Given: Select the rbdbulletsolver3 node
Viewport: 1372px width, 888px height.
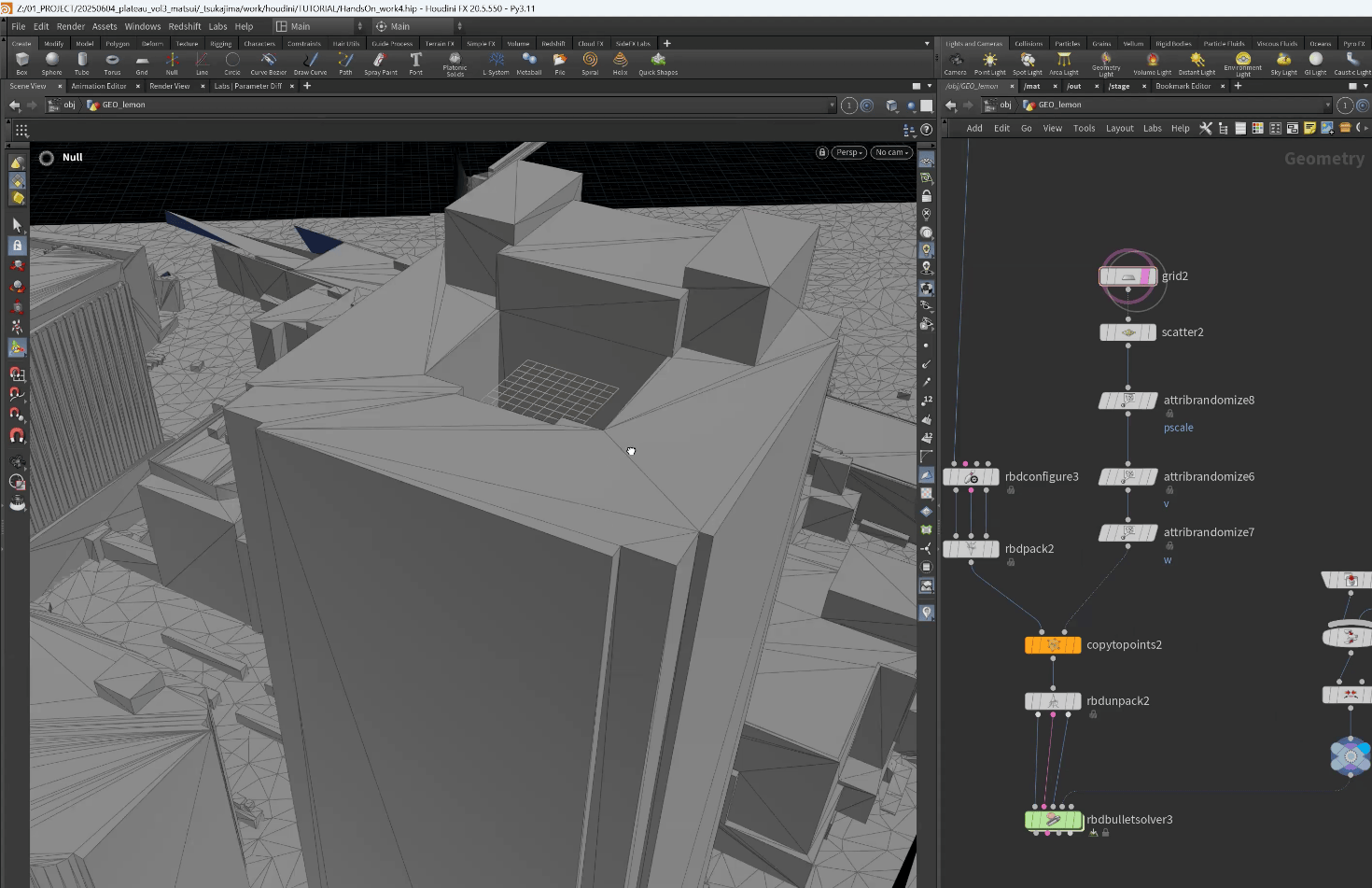Looking at the screenshot, I should coord(1053,820).
